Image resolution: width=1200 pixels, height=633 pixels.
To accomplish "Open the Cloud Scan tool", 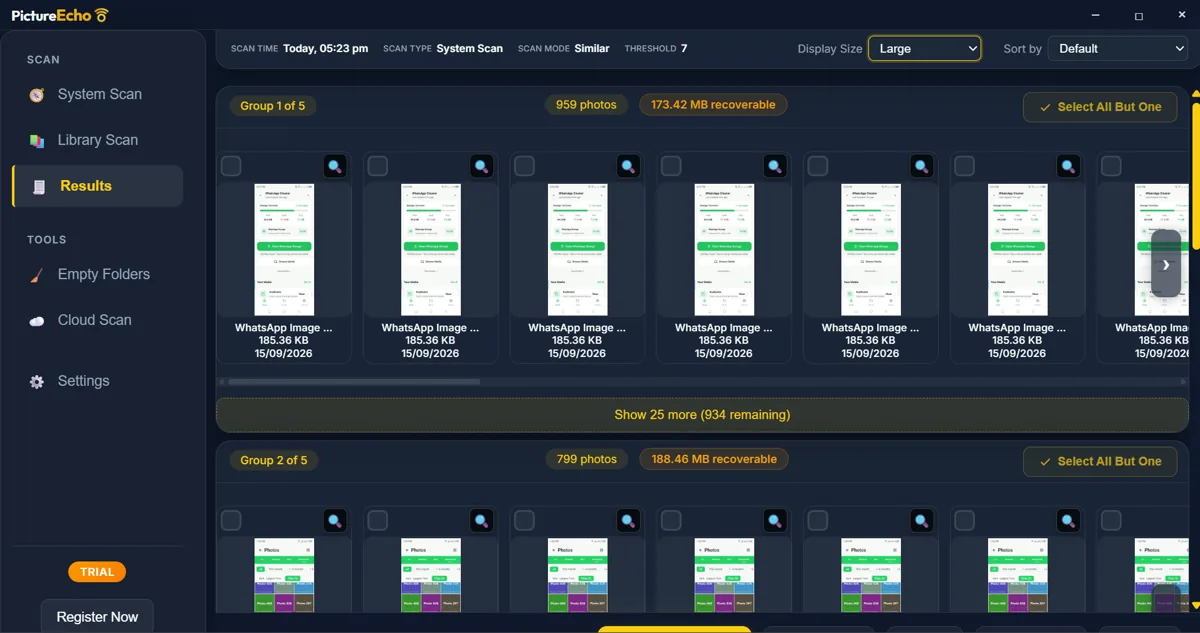I will [97, 320].
